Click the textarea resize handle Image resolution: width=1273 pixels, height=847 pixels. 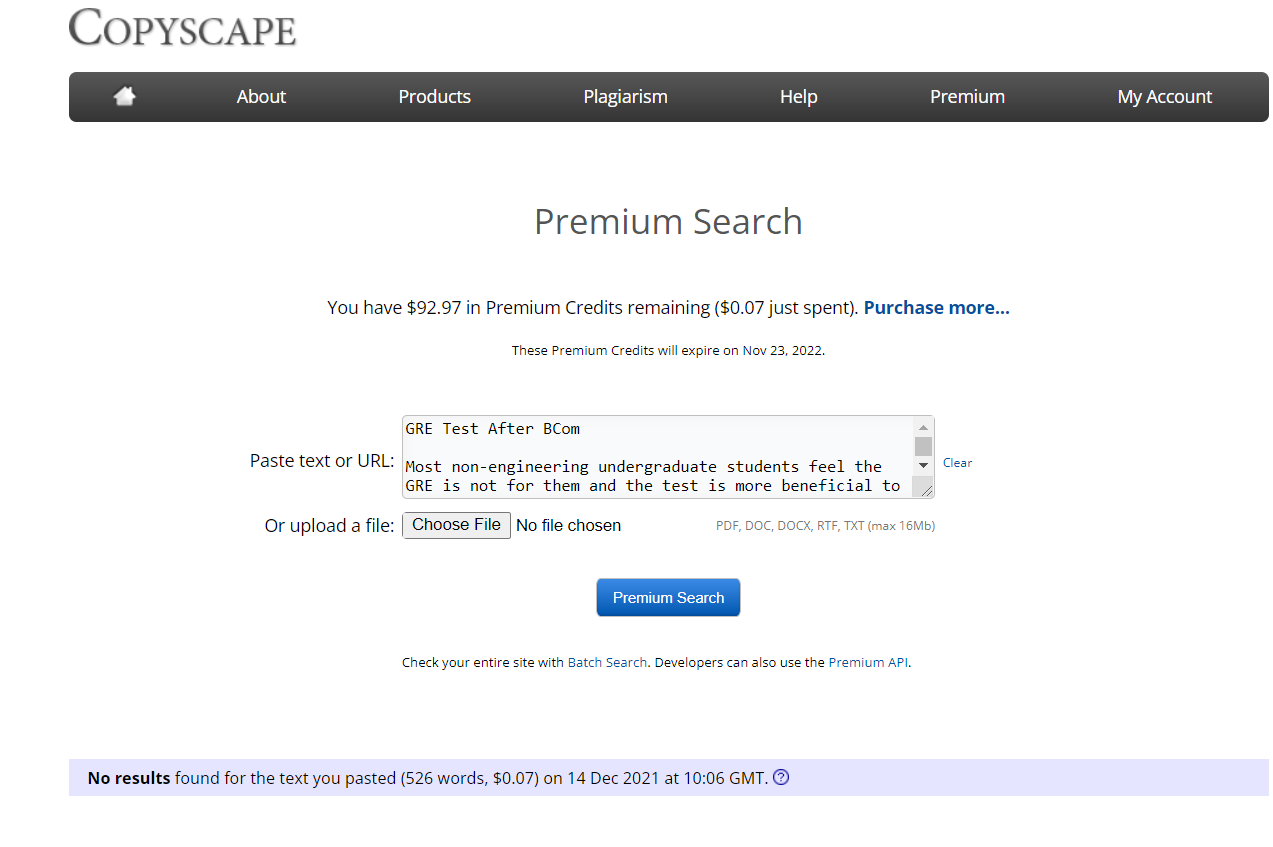coord(926,490)
